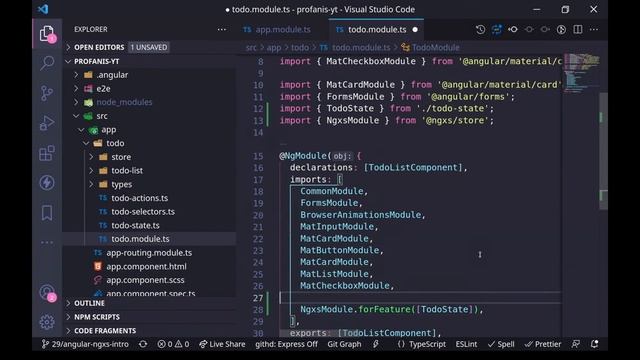Open the Explorer view in activity bar
The image size is (640, 360).
[47, 33]
